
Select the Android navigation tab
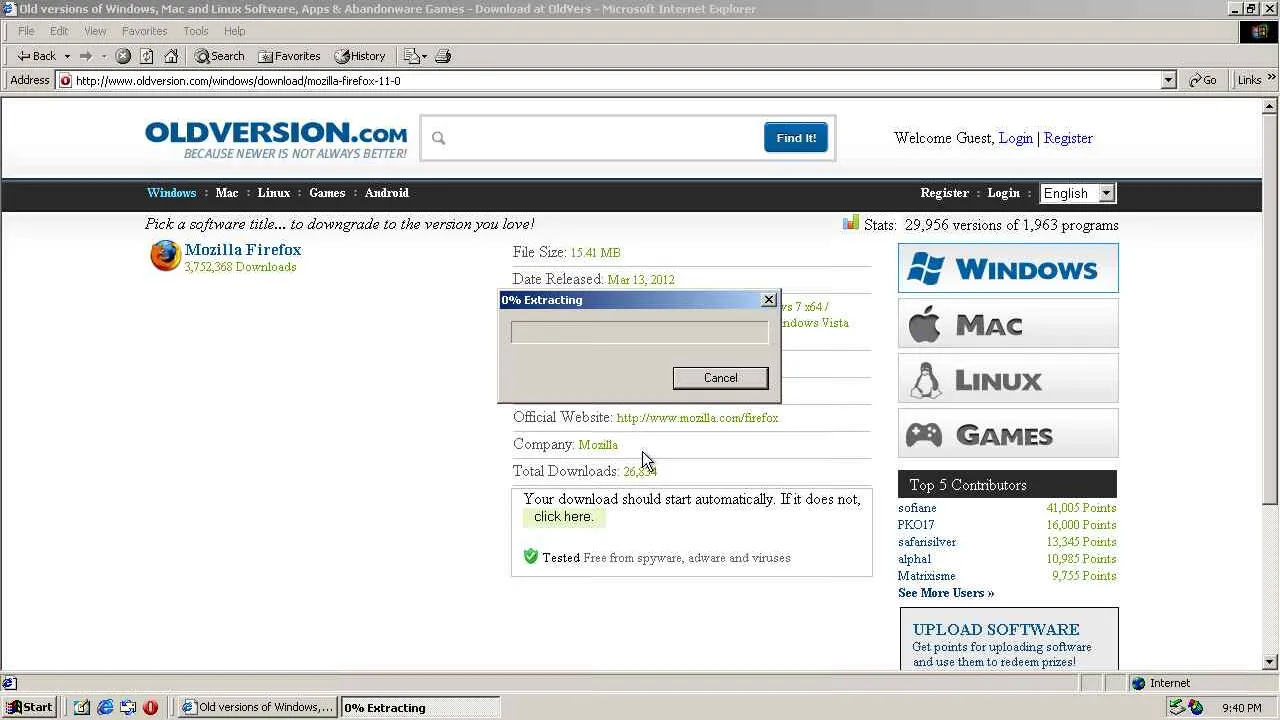[x=387, y=193]
